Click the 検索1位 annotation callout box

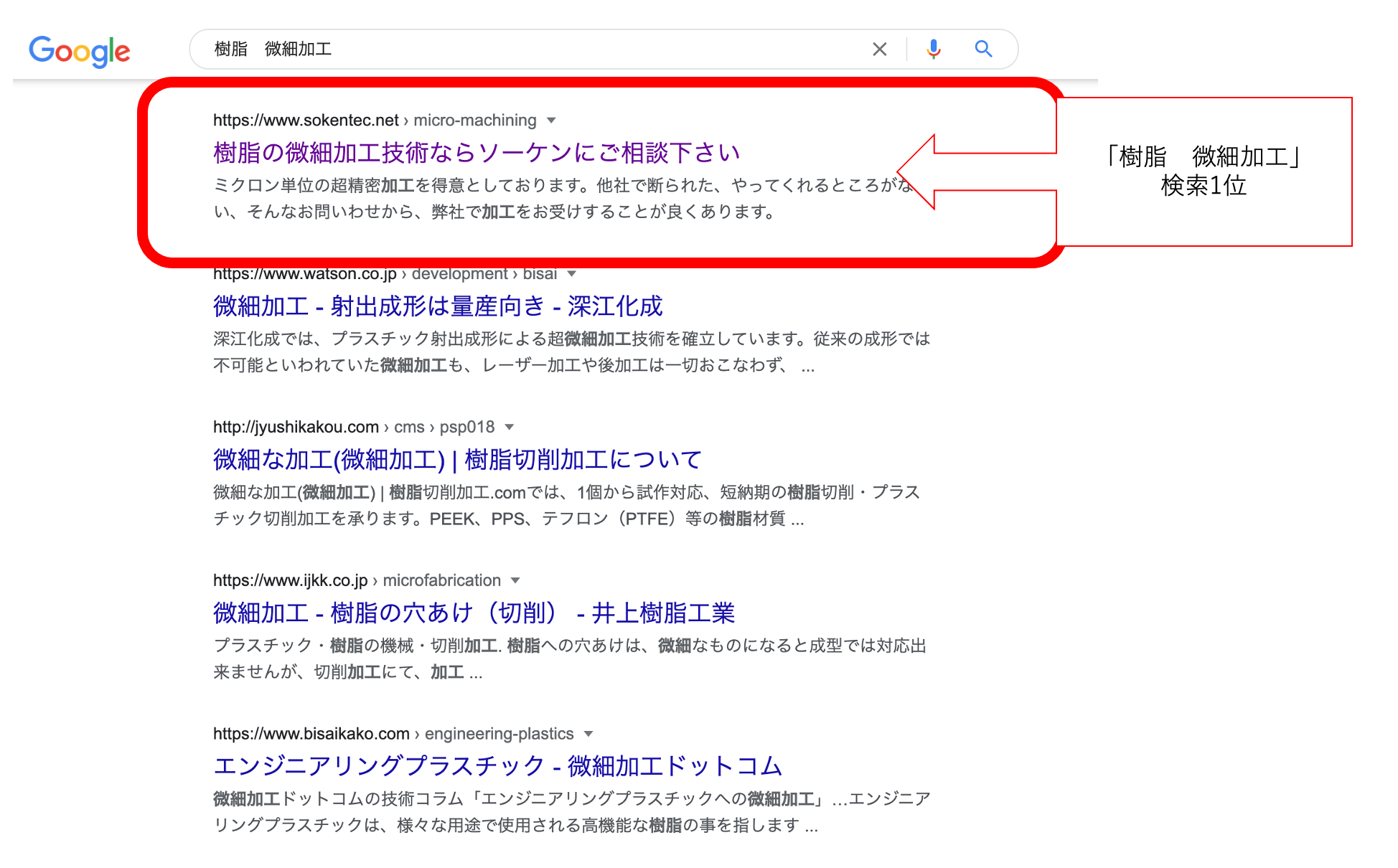tap(1204, 172)
